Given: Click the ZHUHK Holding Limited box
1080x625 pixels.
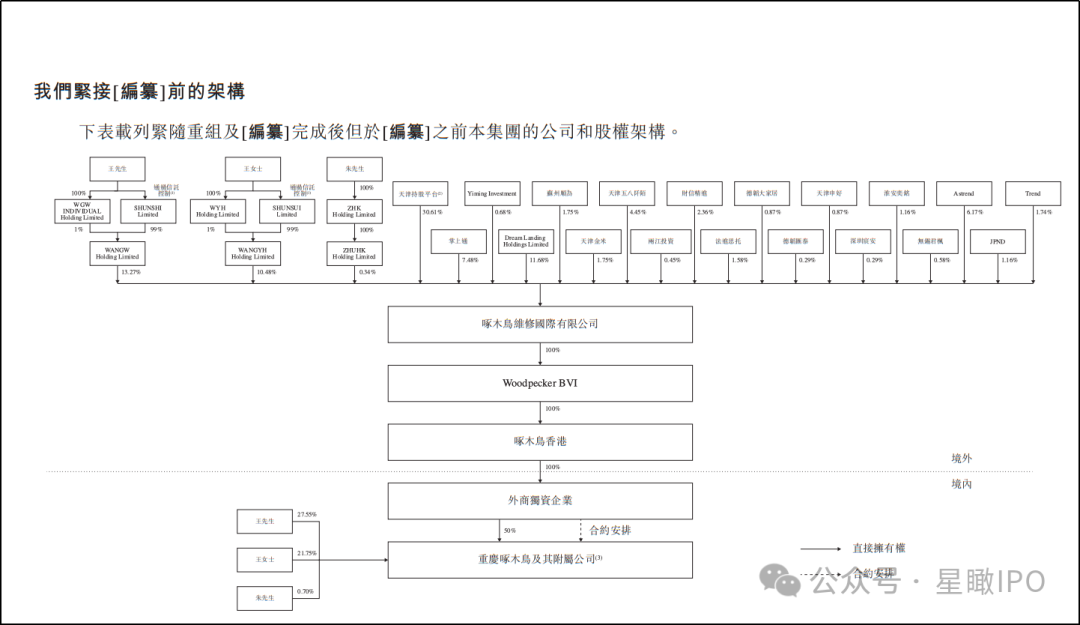Looking at the screenshot, I should [354, 253].
